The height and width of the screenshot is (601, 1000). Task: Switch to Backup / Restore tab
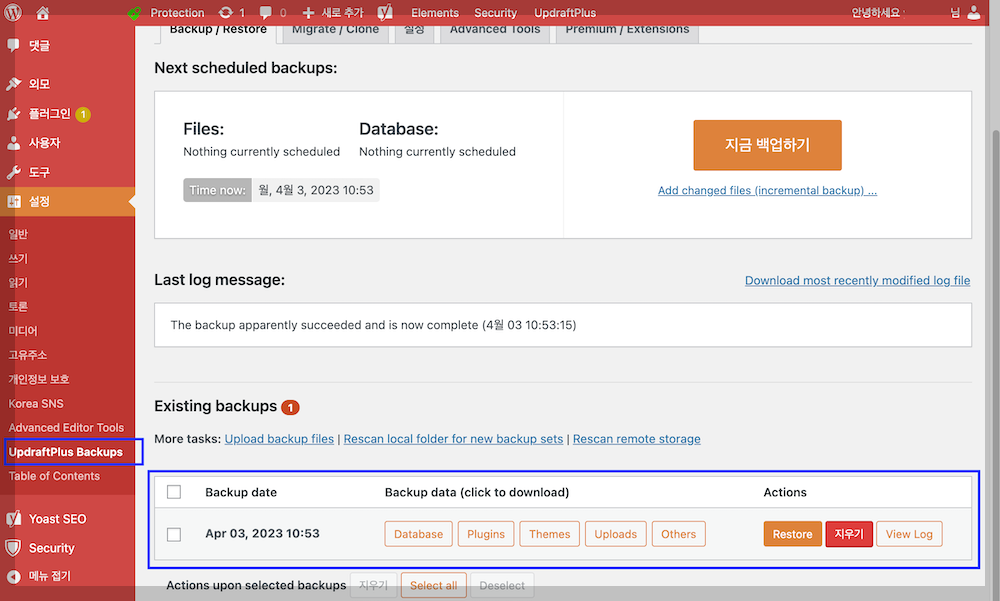(x=218, y=31)
